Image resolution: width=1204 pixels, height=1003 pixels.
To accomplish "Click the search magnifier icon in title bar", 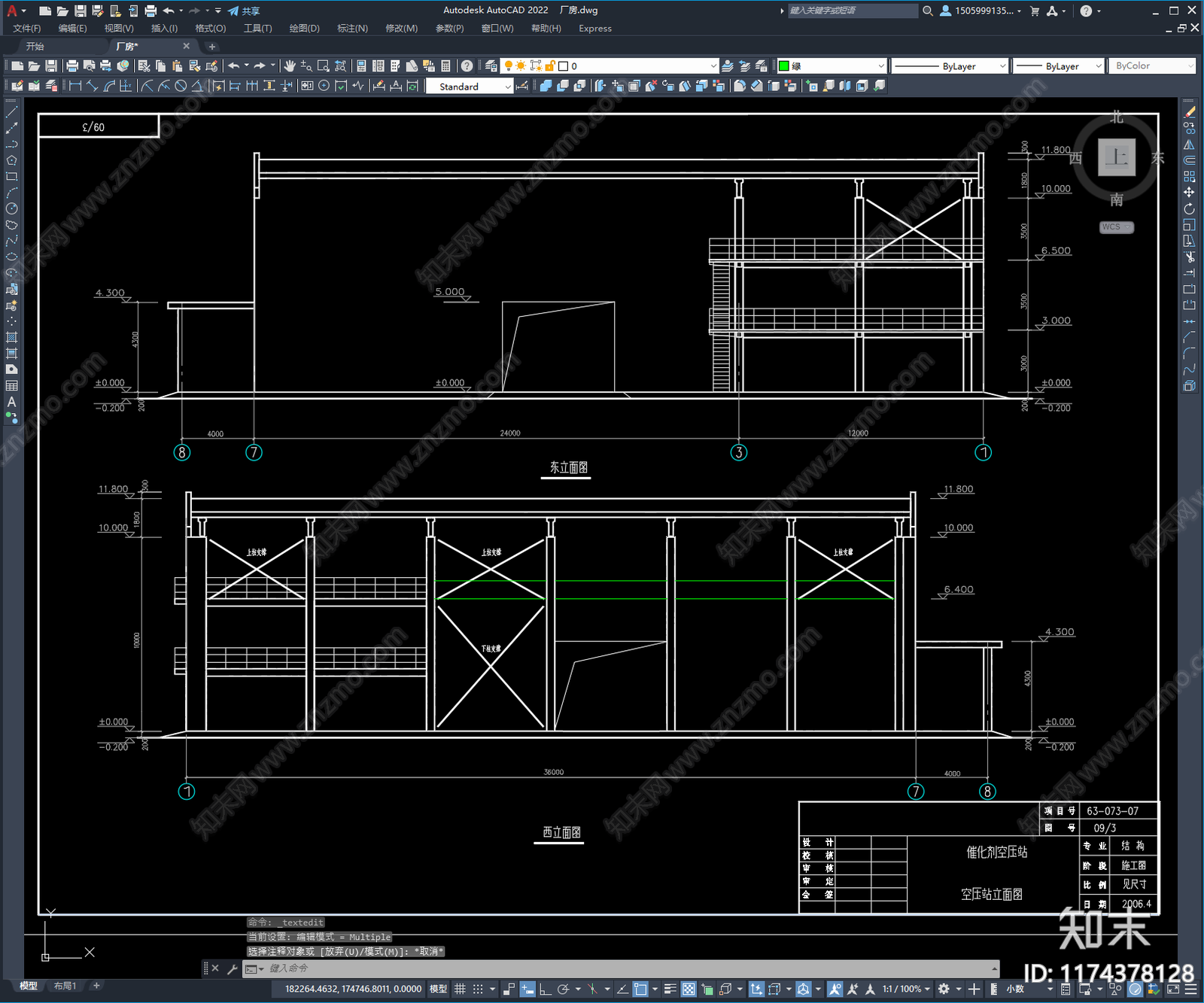I will (x=928, y=11).
